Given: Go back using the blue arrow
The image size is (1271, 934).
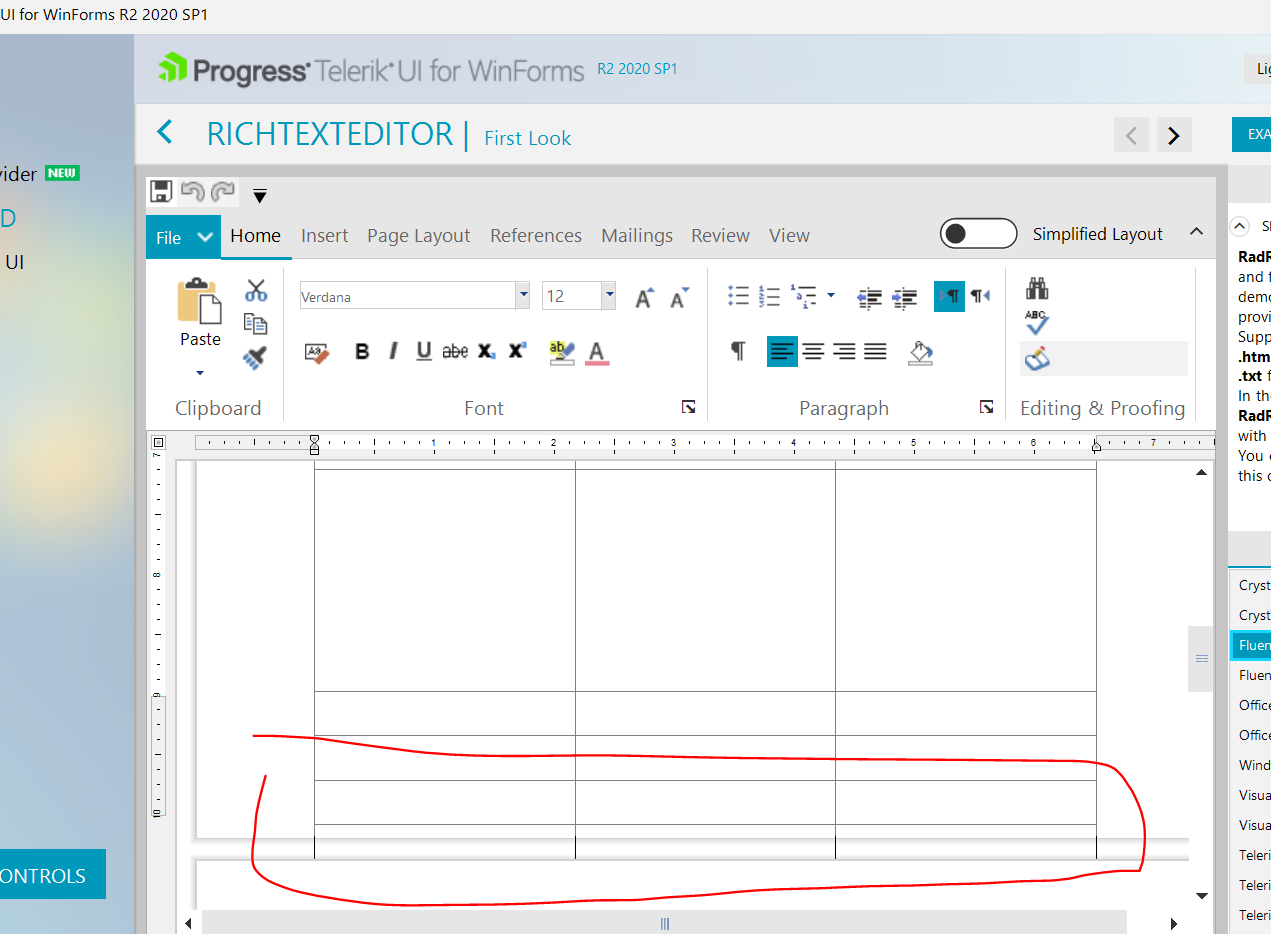Looking at the screenshot, I should pos(165,132).
